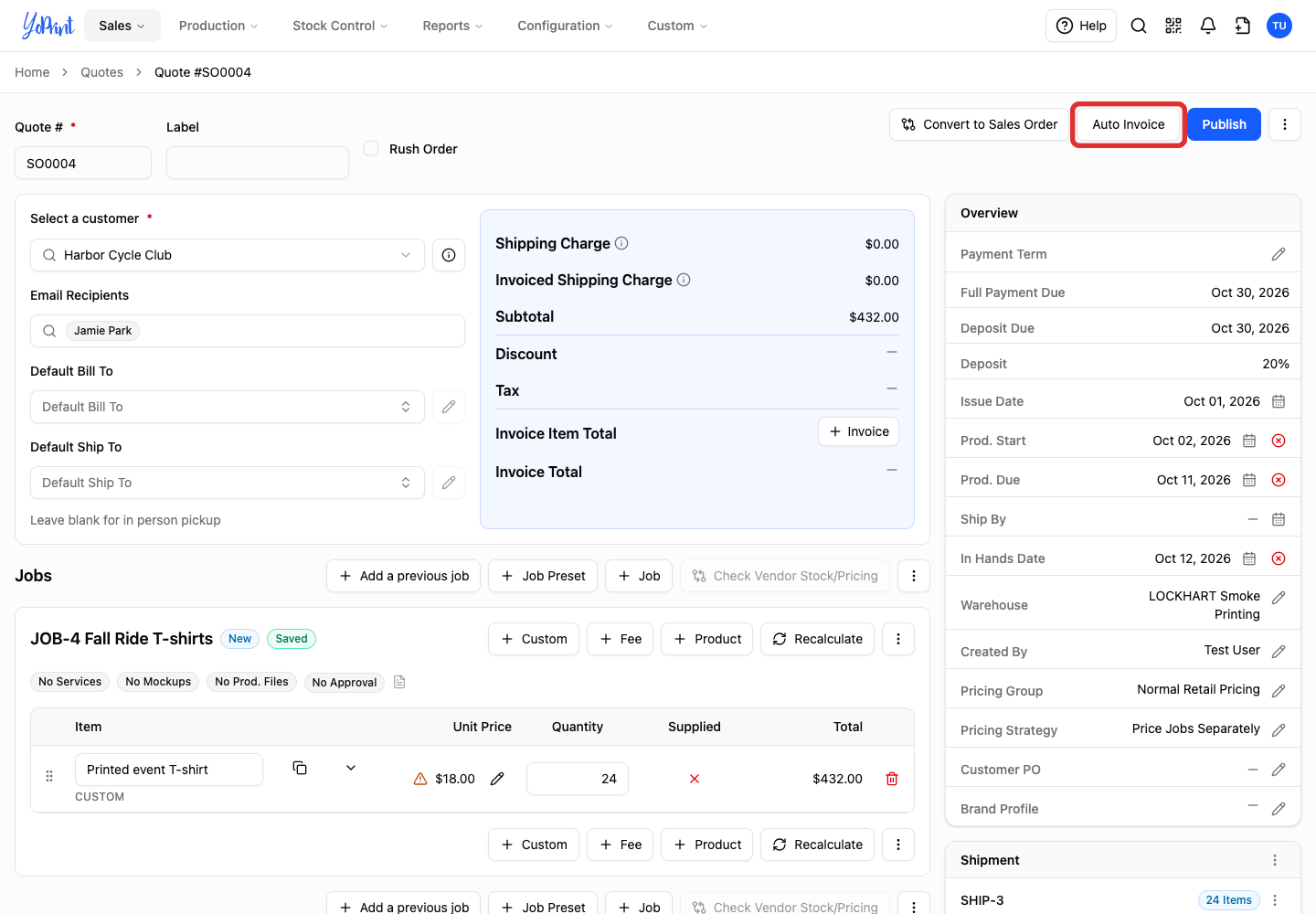
Task: Clear the In Hands Date value
Action: tap(1279, 558)
